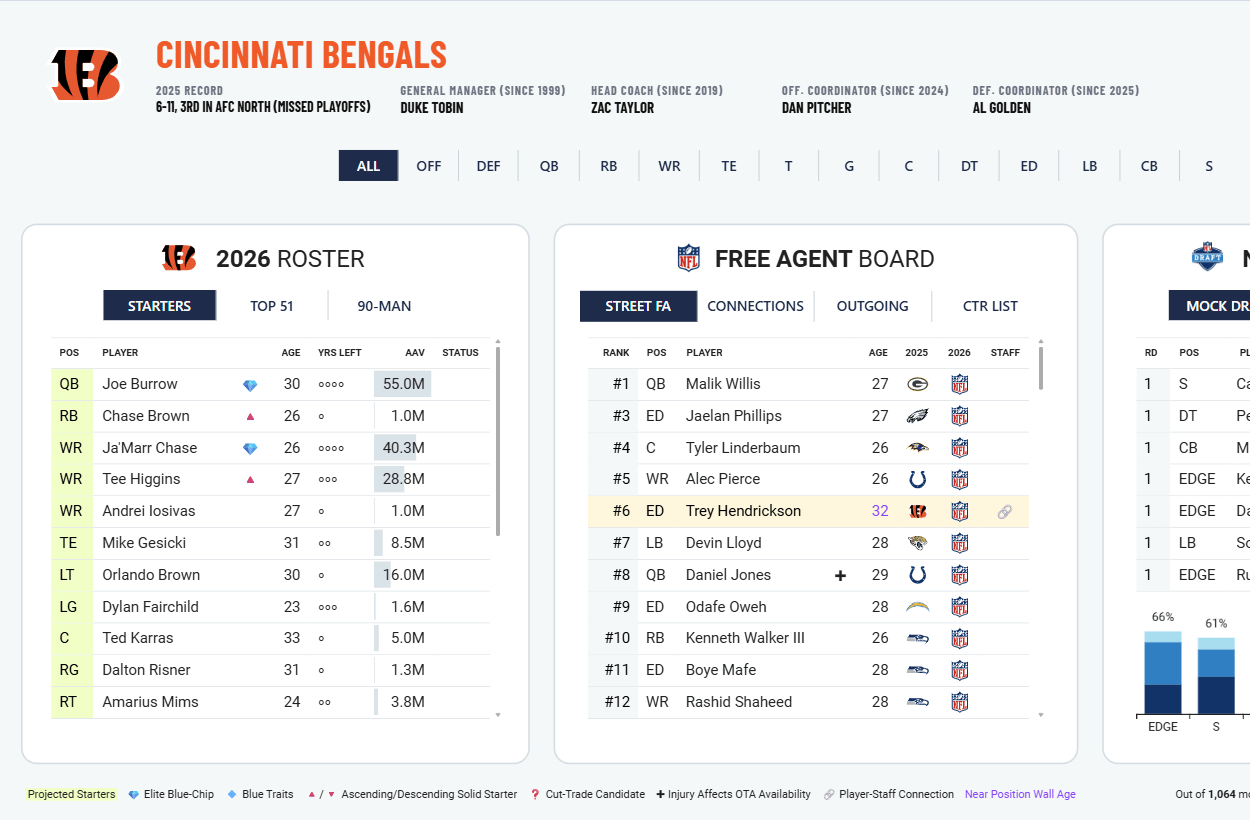The image size is (1250, 820).
Task: Click Trey Hendrickson's Bengals team logo
Action: click(917, 511)
